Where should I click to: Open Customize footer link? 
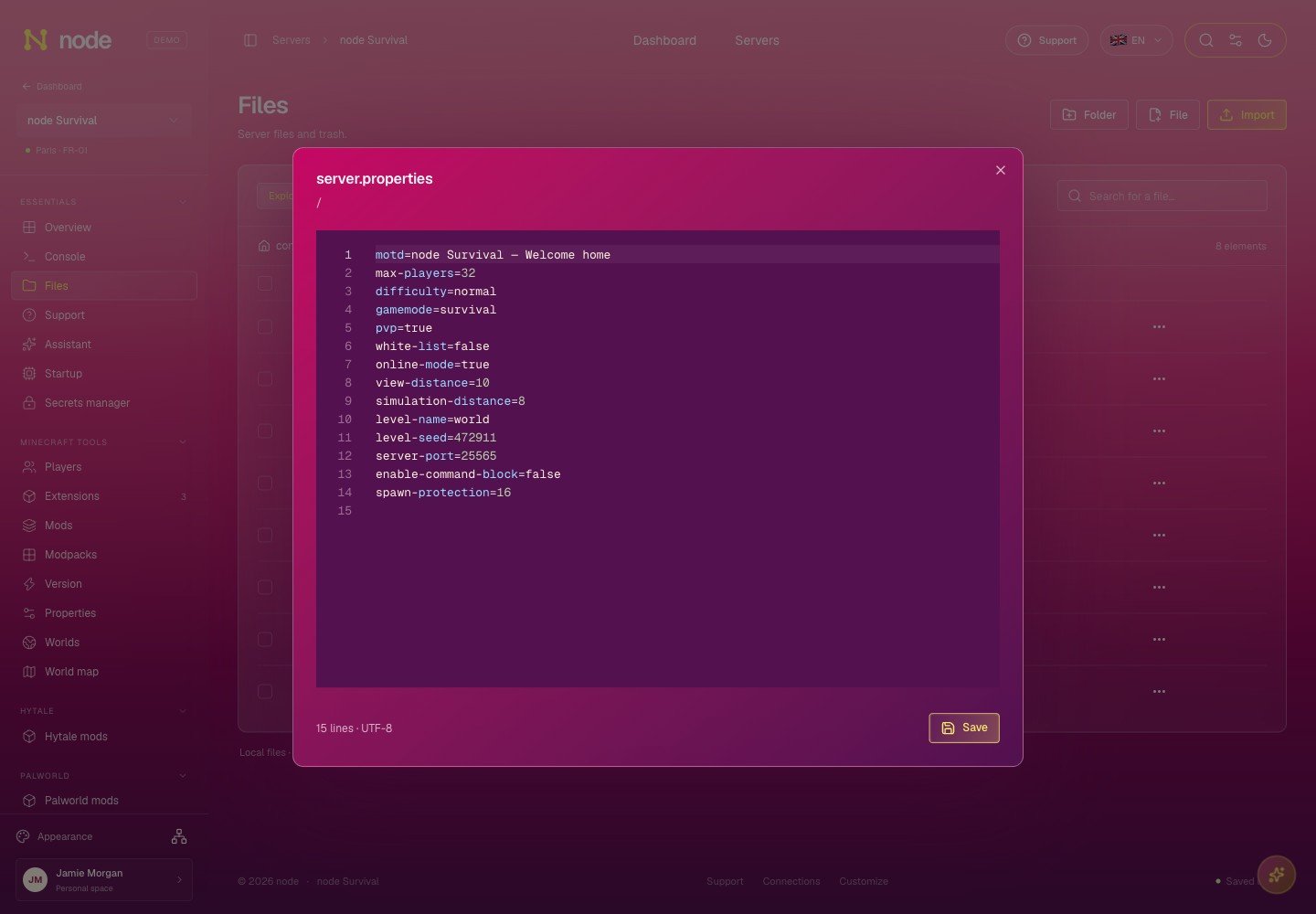pyautogui.click(x=864, y=881)
